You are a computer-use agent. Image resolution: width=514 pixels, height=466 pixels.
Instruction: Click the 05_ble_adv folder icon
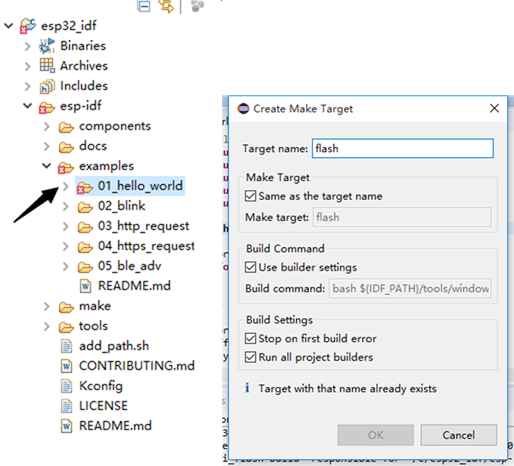point(85,267)
